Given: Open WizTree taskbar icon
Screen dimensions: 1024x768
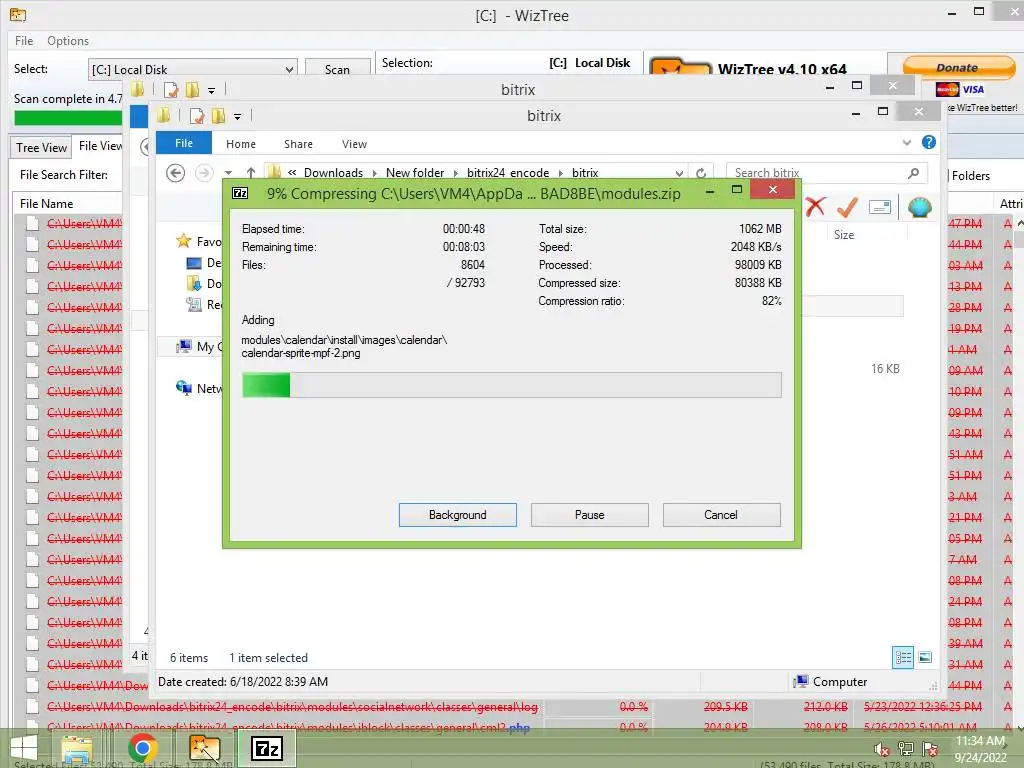Looking at the screenshot, I should 204,748.
